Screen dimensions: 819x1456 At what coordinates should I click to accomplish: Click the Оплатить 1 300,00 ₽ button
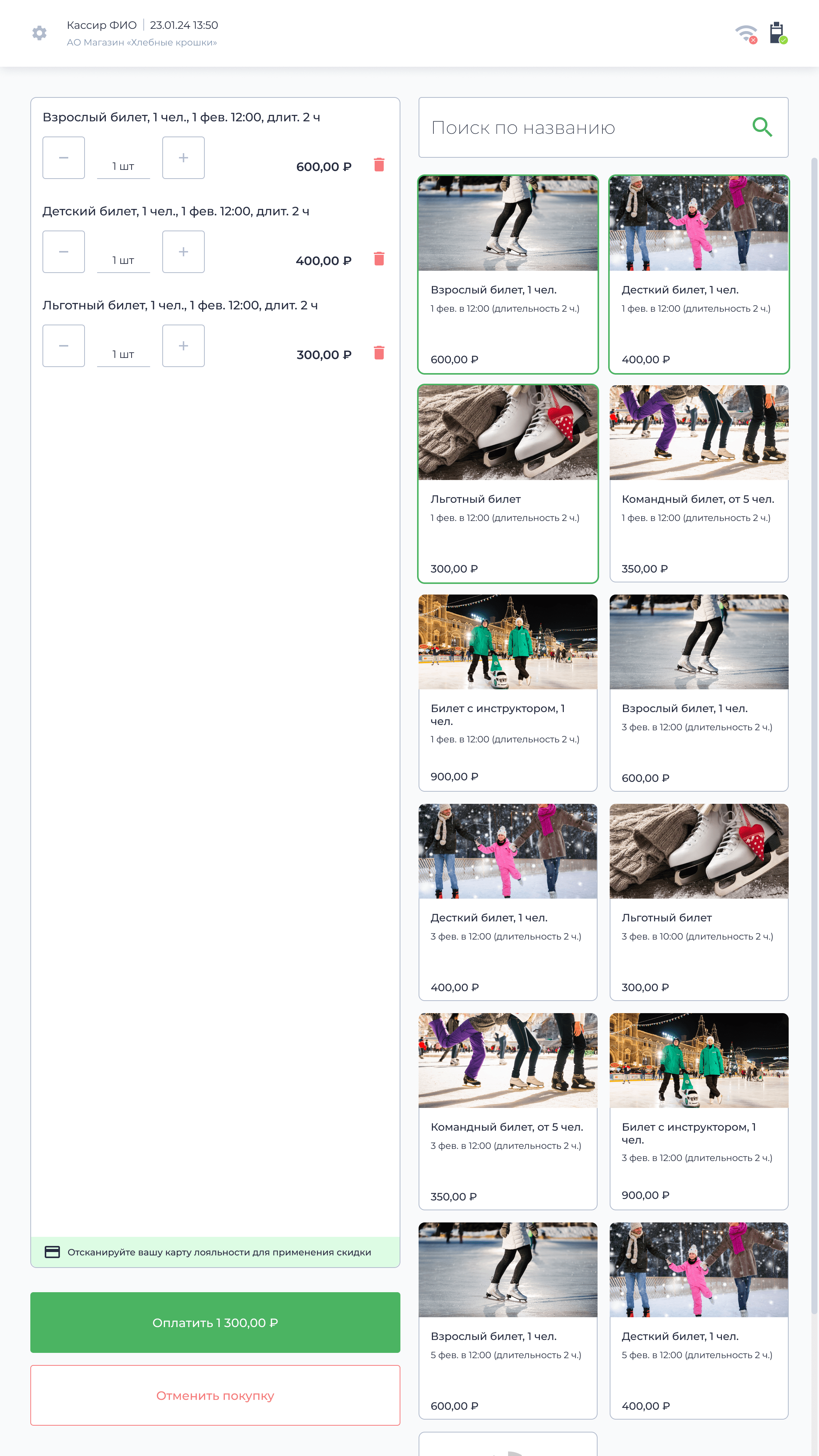click(x=215, y=1323)
